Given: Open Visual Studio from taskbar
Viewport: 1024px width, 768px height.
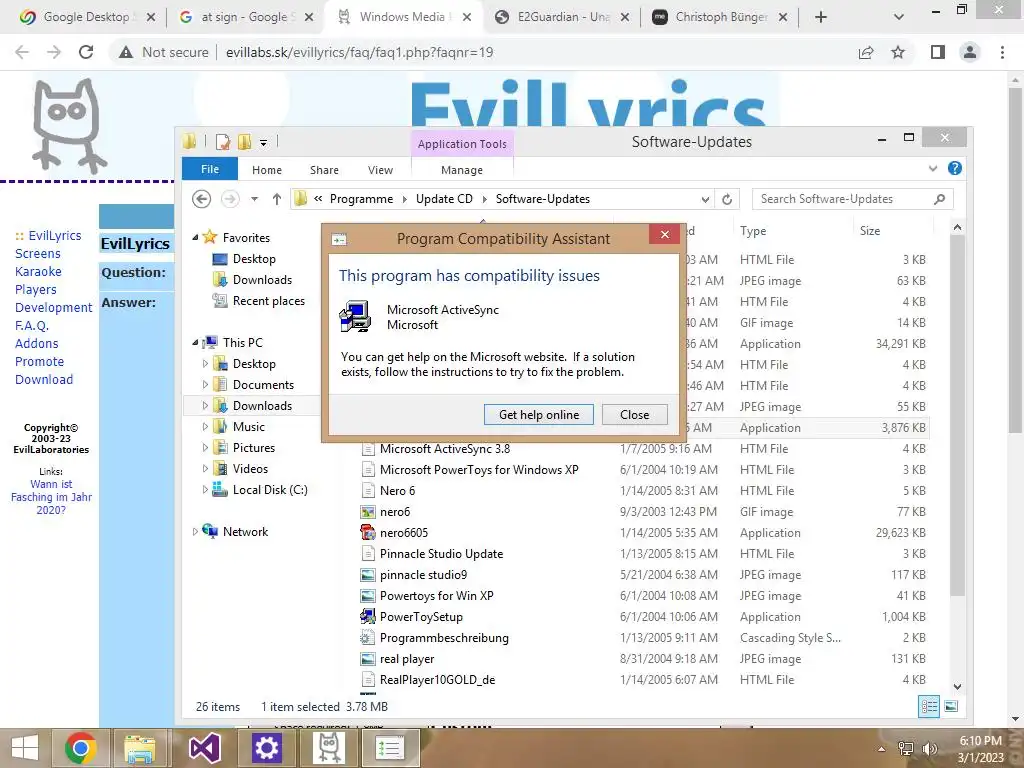Looking at the screenshot, I should pyautogui.click(x=204, y=748).
